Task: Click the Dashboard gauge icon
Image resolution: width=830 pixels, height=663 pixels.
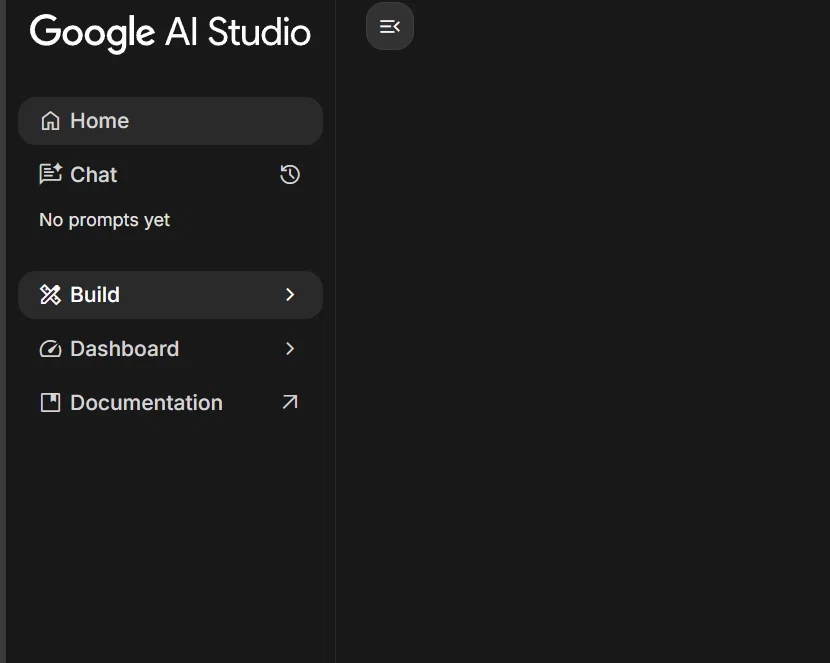Action: click(x=50, y=349)
